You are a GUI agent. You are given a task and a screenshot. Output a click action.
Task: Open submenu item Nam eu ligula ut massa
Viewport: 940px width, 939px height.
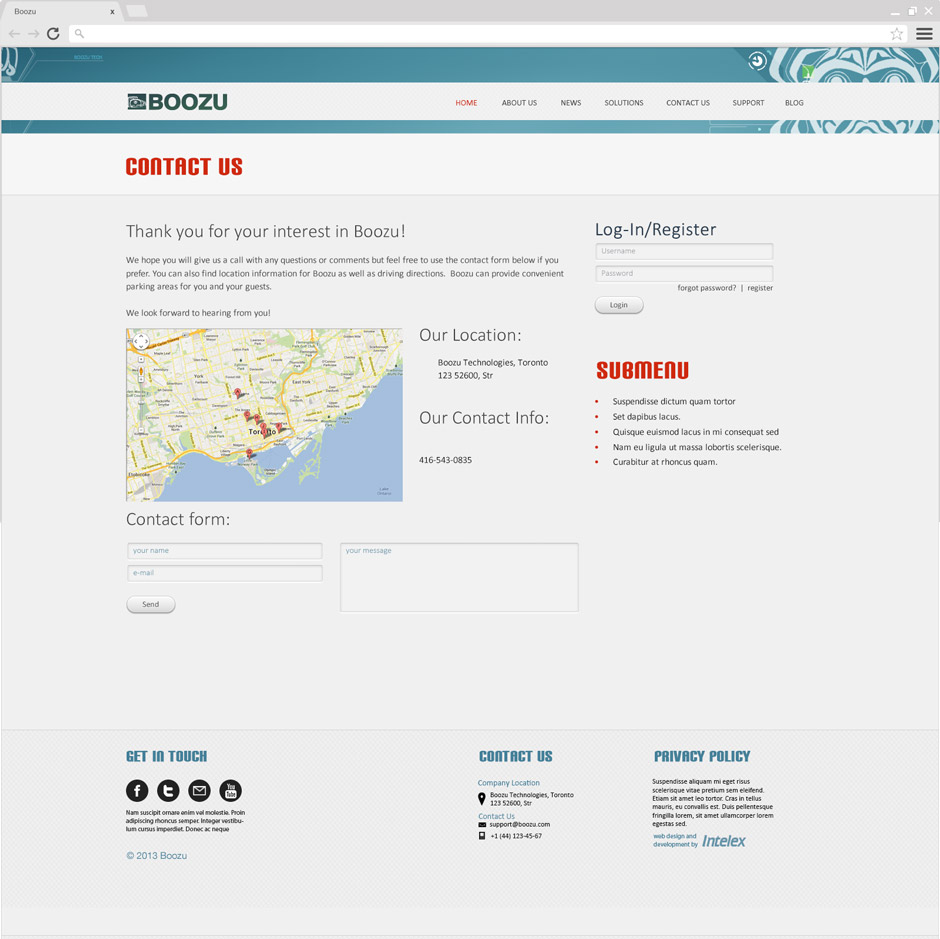pyautogui.click(x=697, y=447)
